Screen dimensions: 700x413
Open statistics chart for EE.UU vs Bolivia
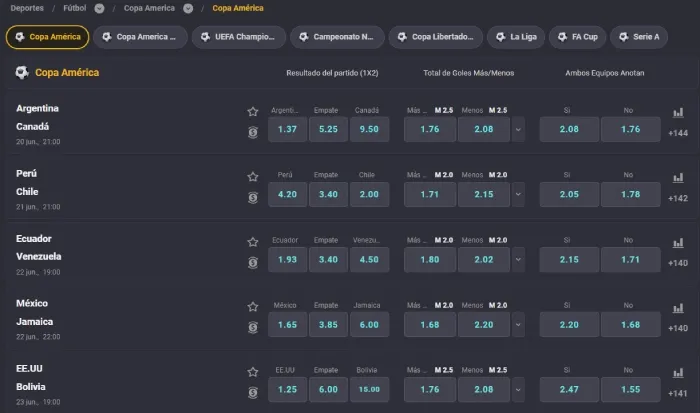tap(678, 372)
